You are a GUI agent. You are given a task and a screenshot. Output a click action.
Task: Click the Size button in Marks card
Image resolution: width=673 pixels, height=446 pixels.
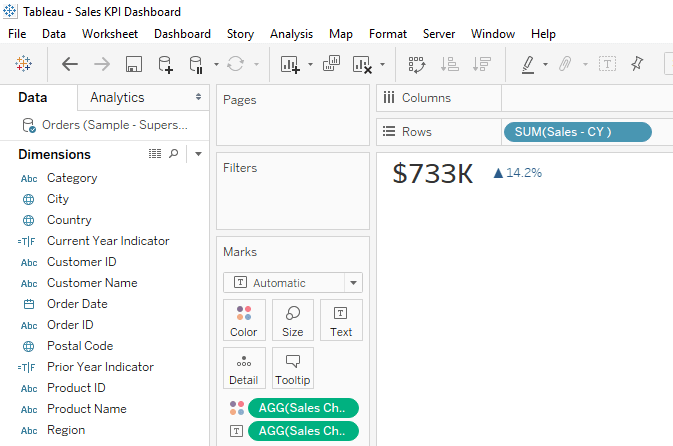293,320
